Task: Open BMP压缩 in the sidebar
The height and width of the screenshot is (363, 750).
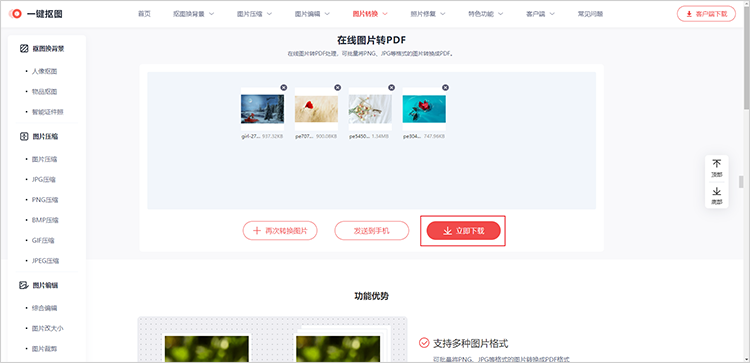Action: [45, 220]
